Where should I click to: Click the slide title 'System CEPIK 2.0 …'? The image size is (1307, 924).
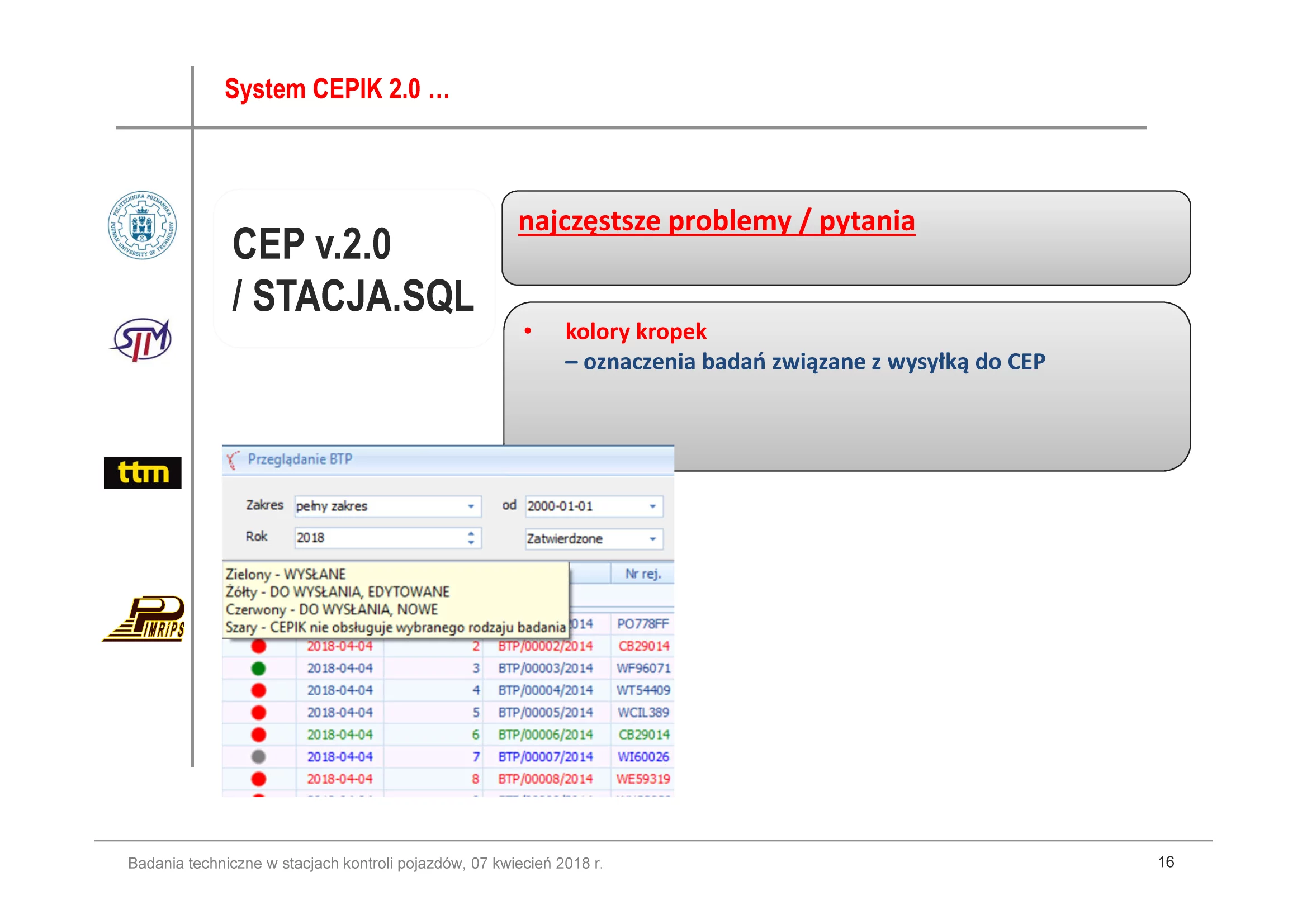[x=337, y=89]
